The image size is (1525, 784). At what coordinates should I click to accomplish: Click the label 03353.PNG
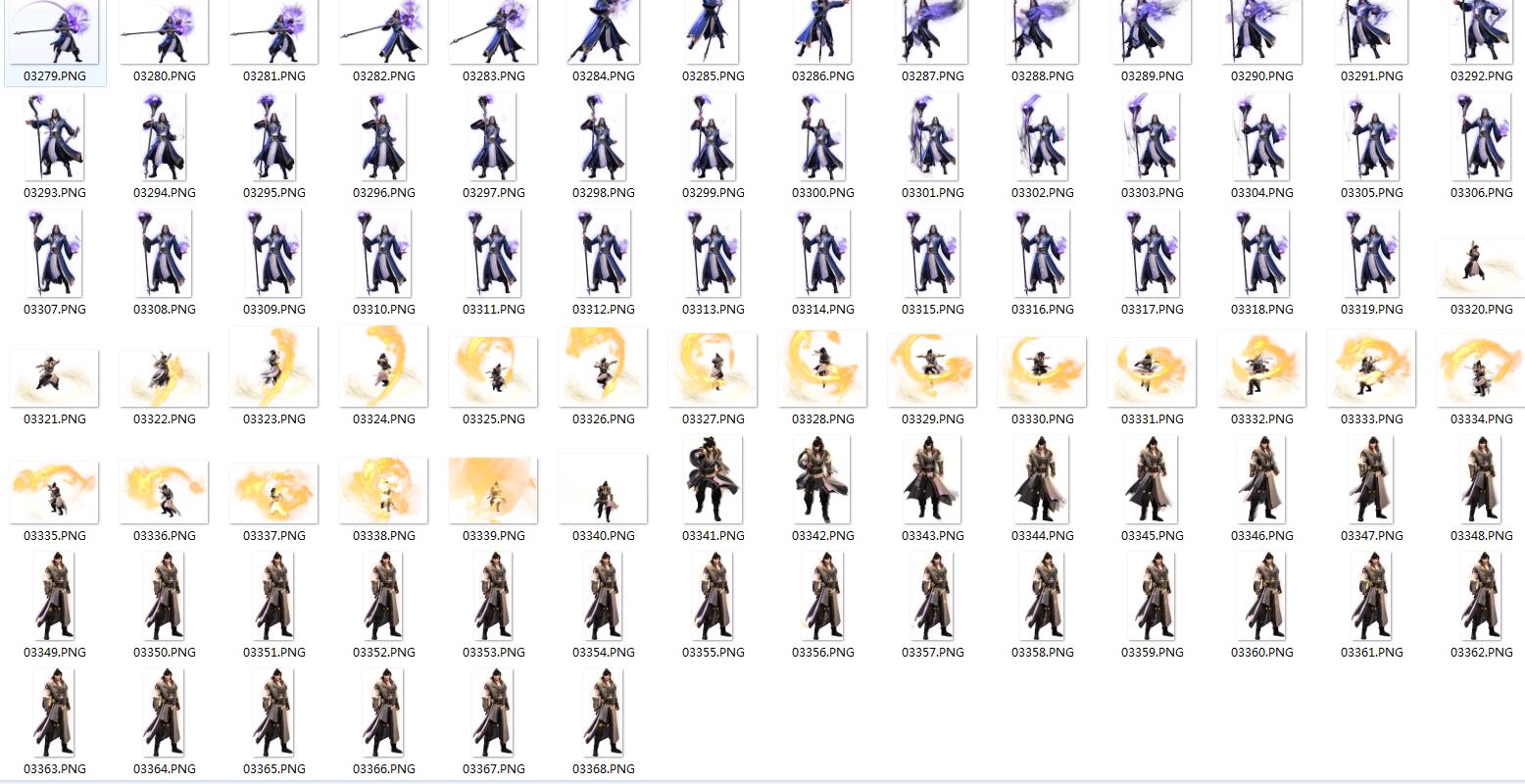click(494, 652)
